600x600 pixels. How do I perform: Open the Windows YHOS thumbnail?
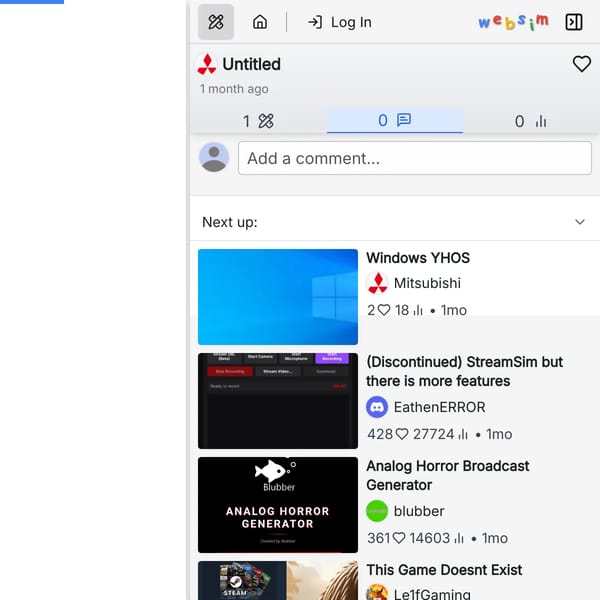[278, 297]
